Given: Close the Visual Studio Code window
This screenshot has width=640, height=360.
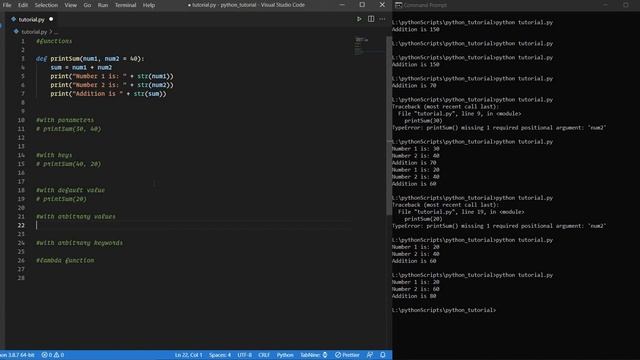Looking at the screenshot, I should tap(382, 5).
